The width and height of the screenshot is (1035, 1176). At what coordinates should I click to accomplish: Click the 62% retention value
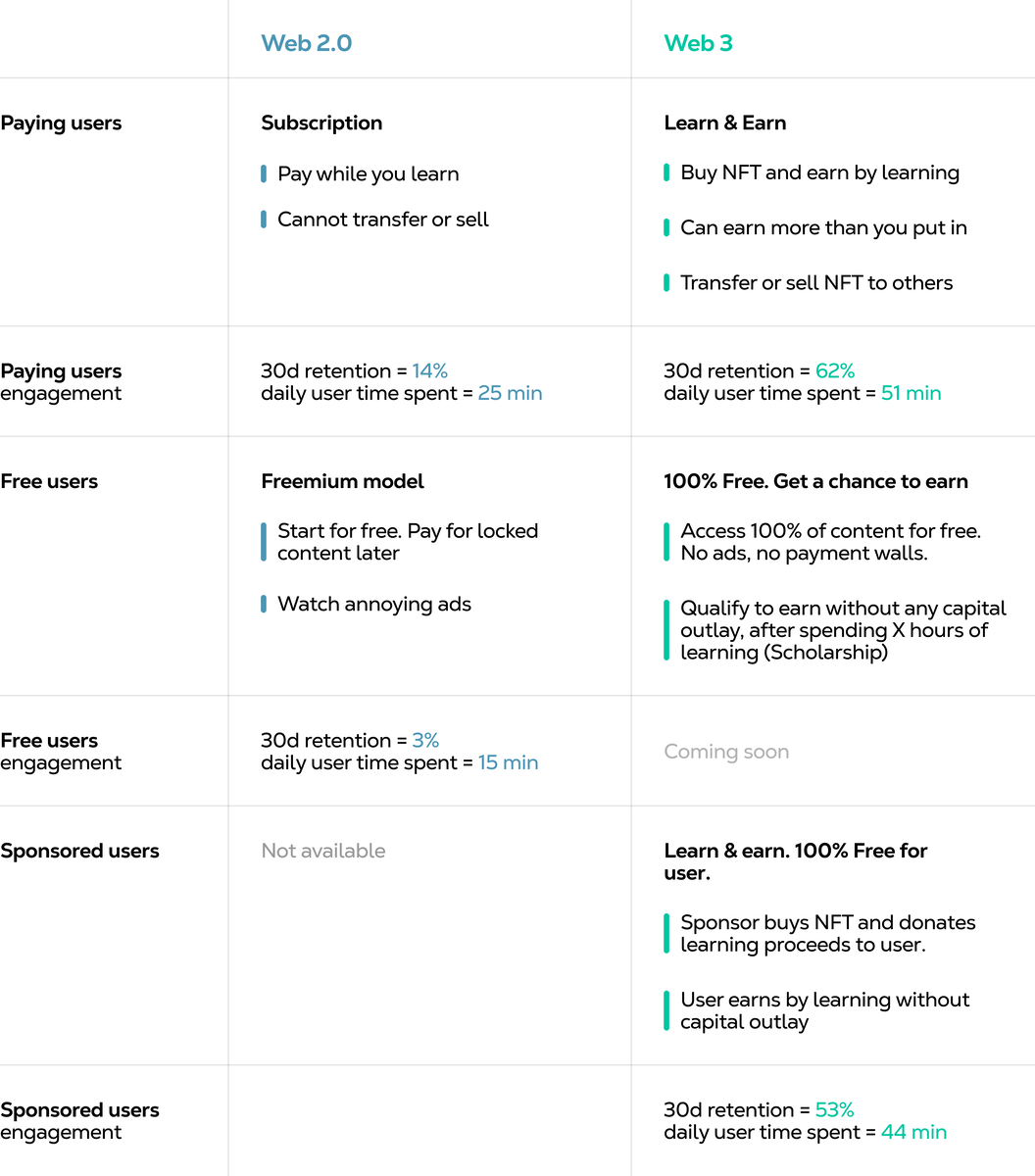(x=834, y=370)
